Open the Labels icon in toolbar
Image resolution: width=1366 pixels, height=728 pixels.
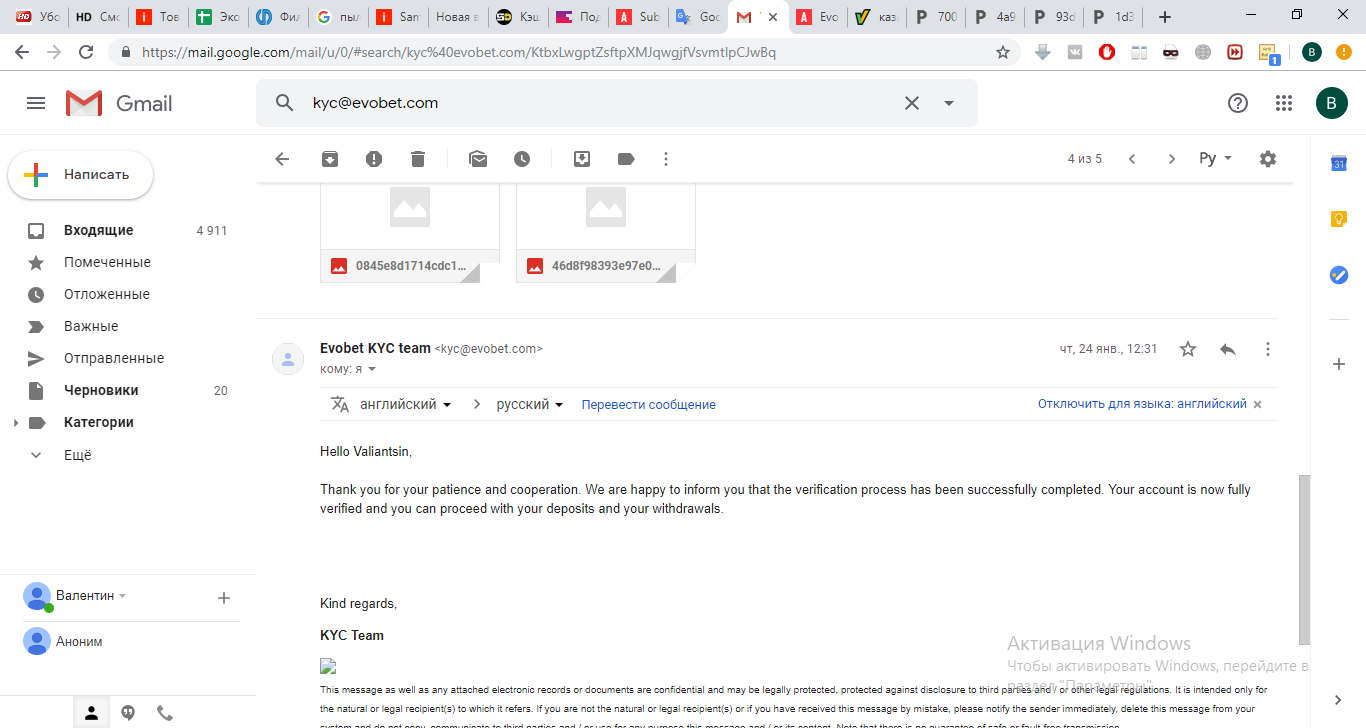(626, 159)
